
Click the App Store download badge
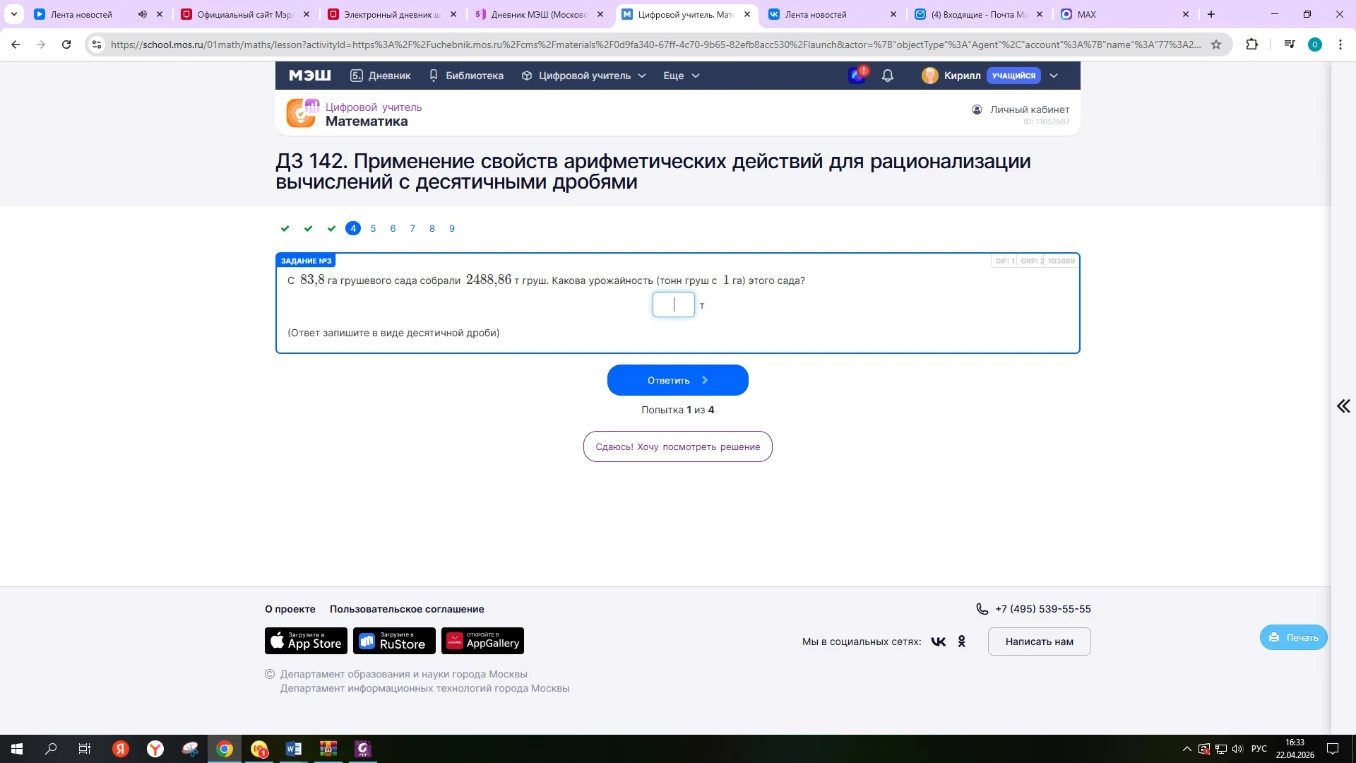[306, 641]
